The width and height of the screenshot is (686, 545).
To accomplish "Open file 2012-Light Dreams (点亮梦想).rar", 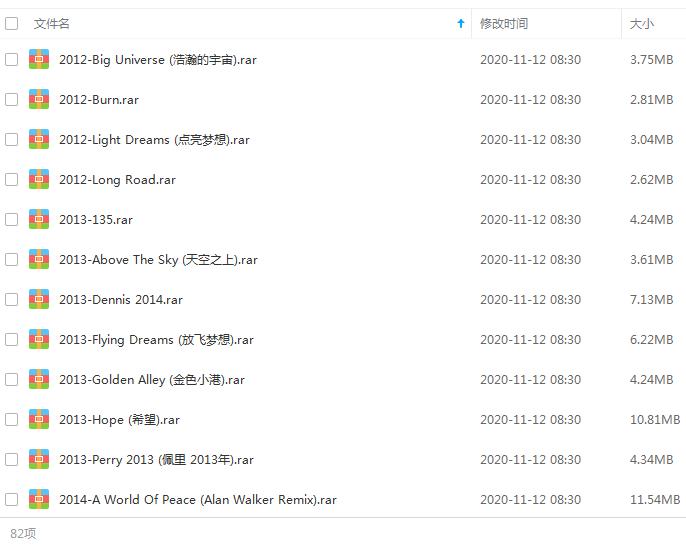I will 154,140.
